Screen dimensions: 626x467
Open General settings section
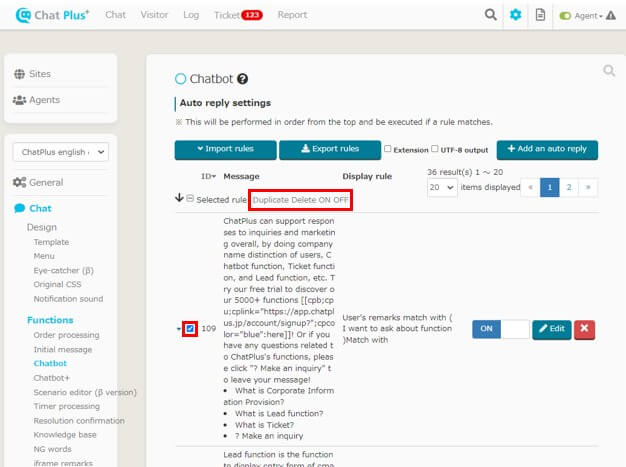38,182
